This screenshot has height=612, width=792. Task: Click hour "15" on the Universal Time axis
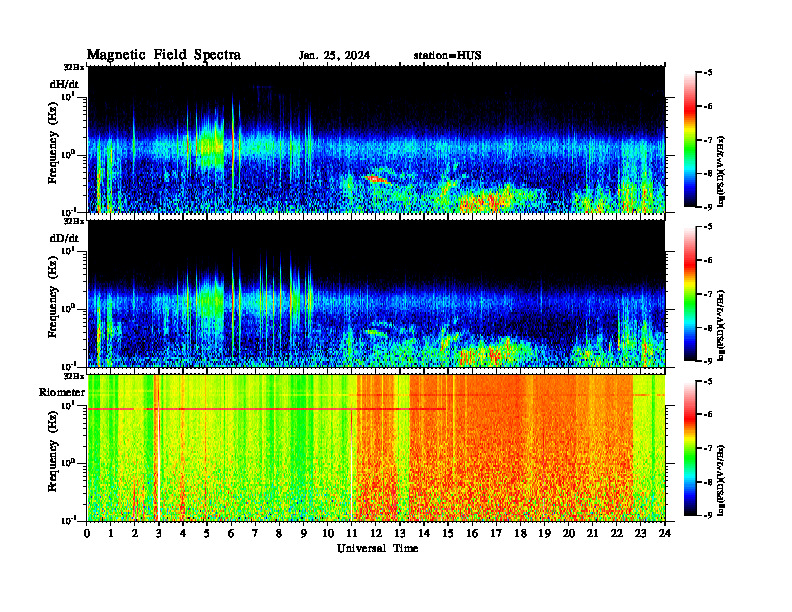(448, 533)
